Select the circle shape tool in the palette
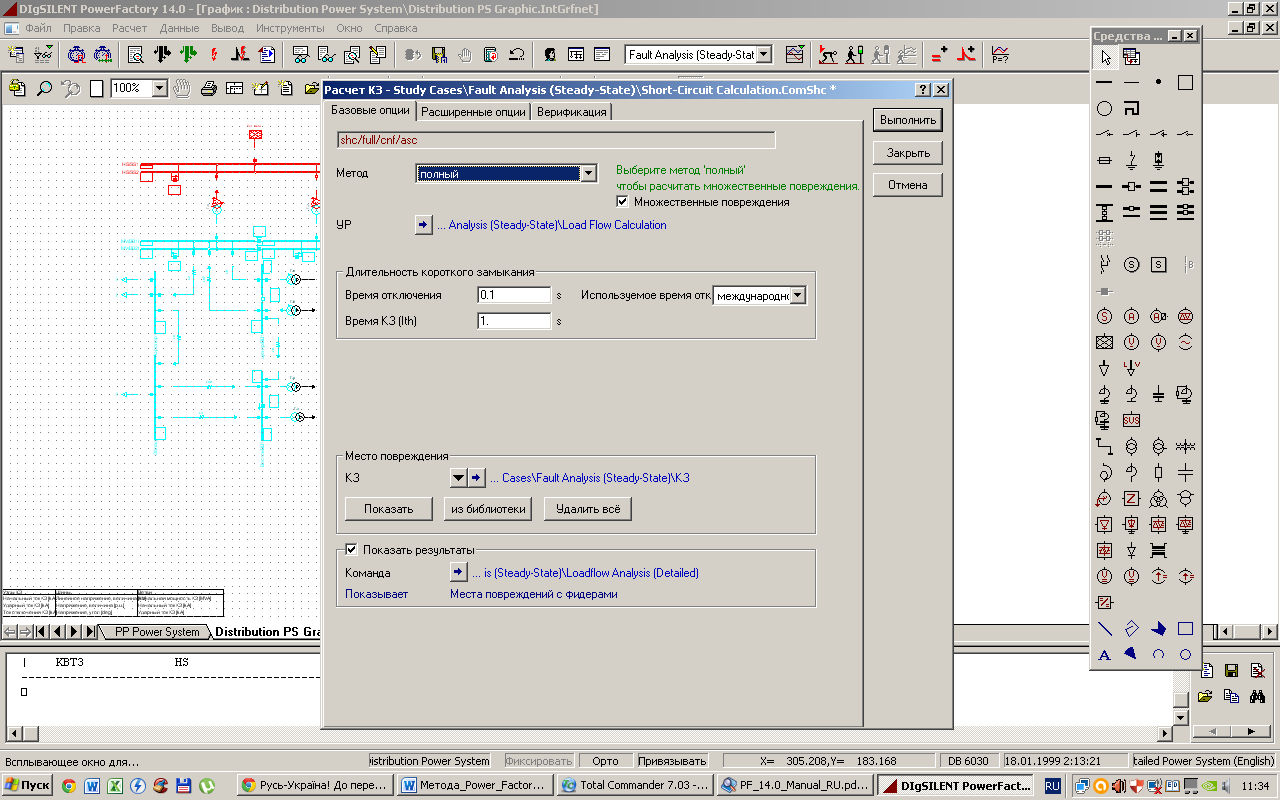The width and height of the screenshot is (1280, 800). (1105, 108)
